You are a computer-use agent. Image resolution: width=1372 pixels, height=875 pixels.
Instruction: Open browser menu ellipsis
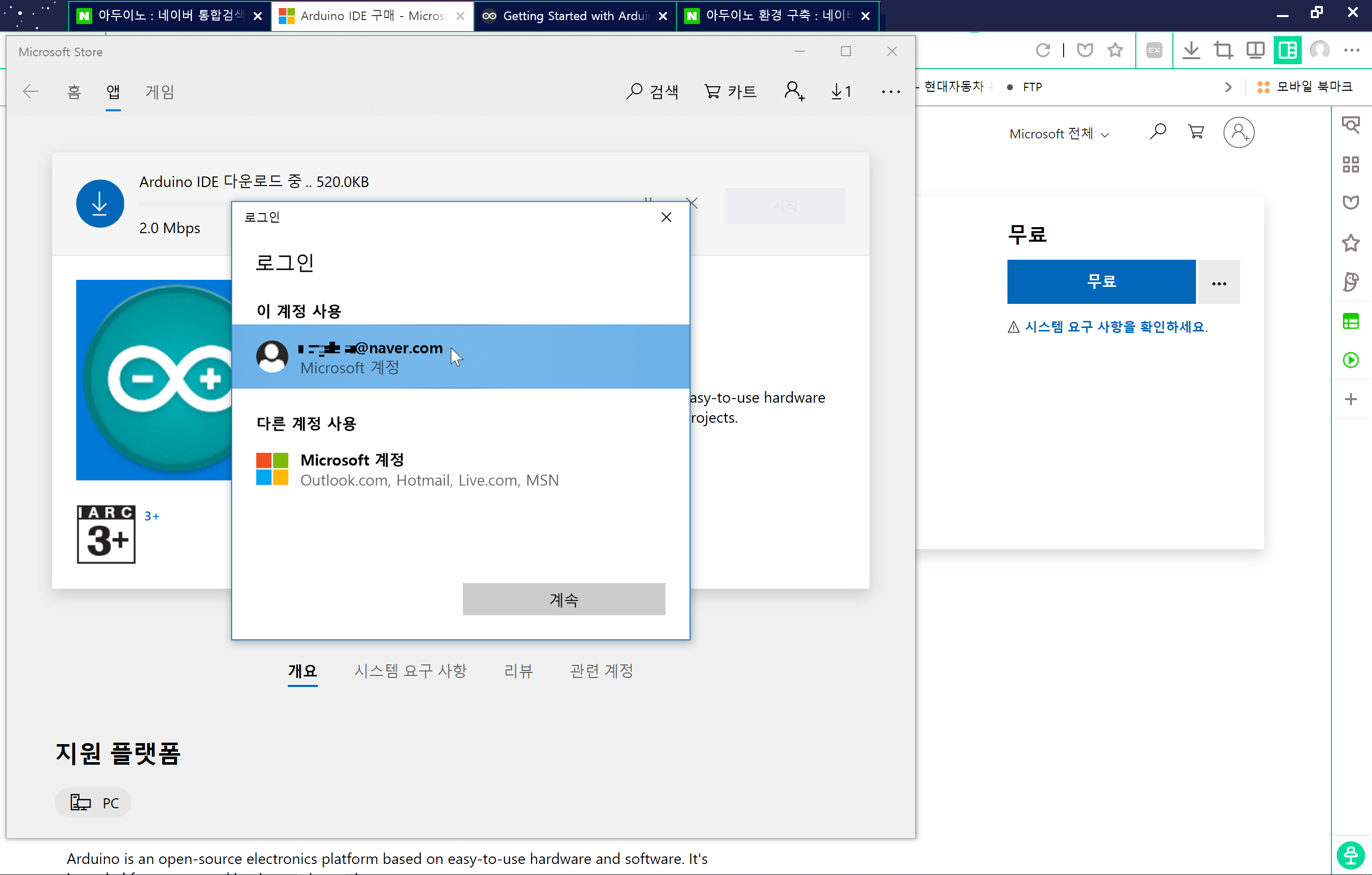click(x=1352, y=50)
